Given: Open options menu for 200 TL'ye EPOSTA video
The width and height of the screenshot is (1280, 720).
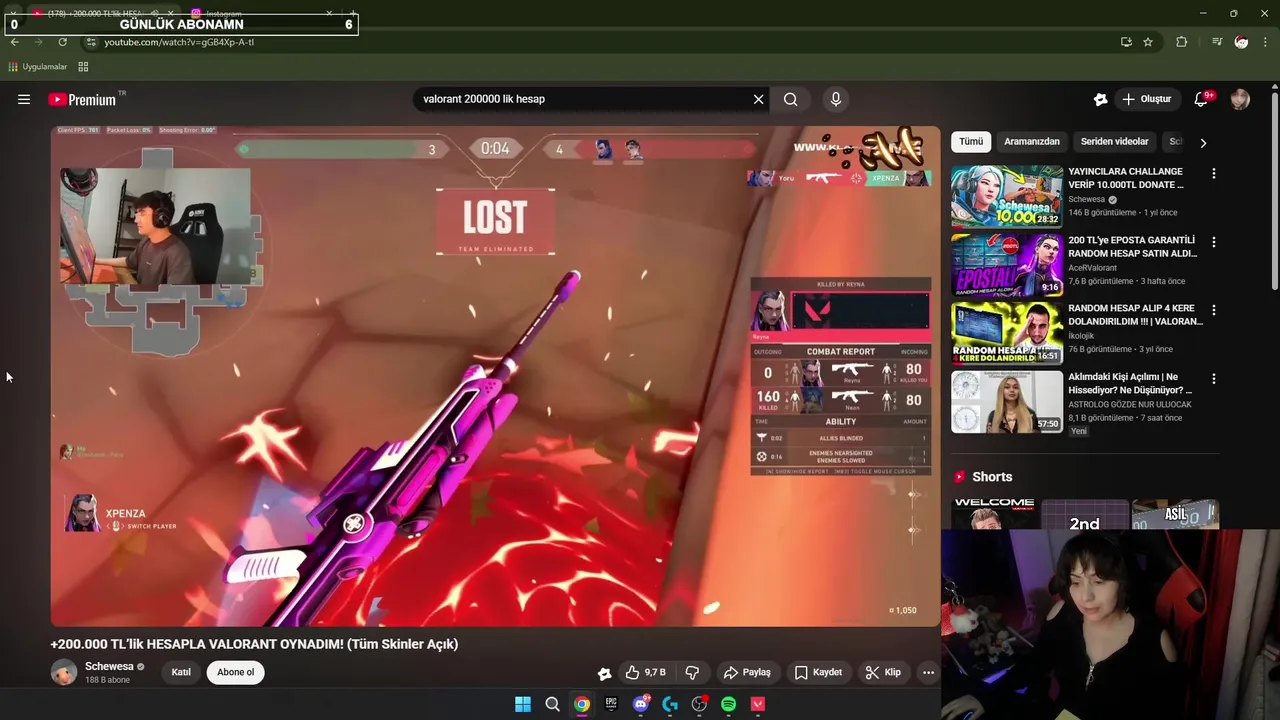Looking at the screenshot, I should coord(1214,242).
